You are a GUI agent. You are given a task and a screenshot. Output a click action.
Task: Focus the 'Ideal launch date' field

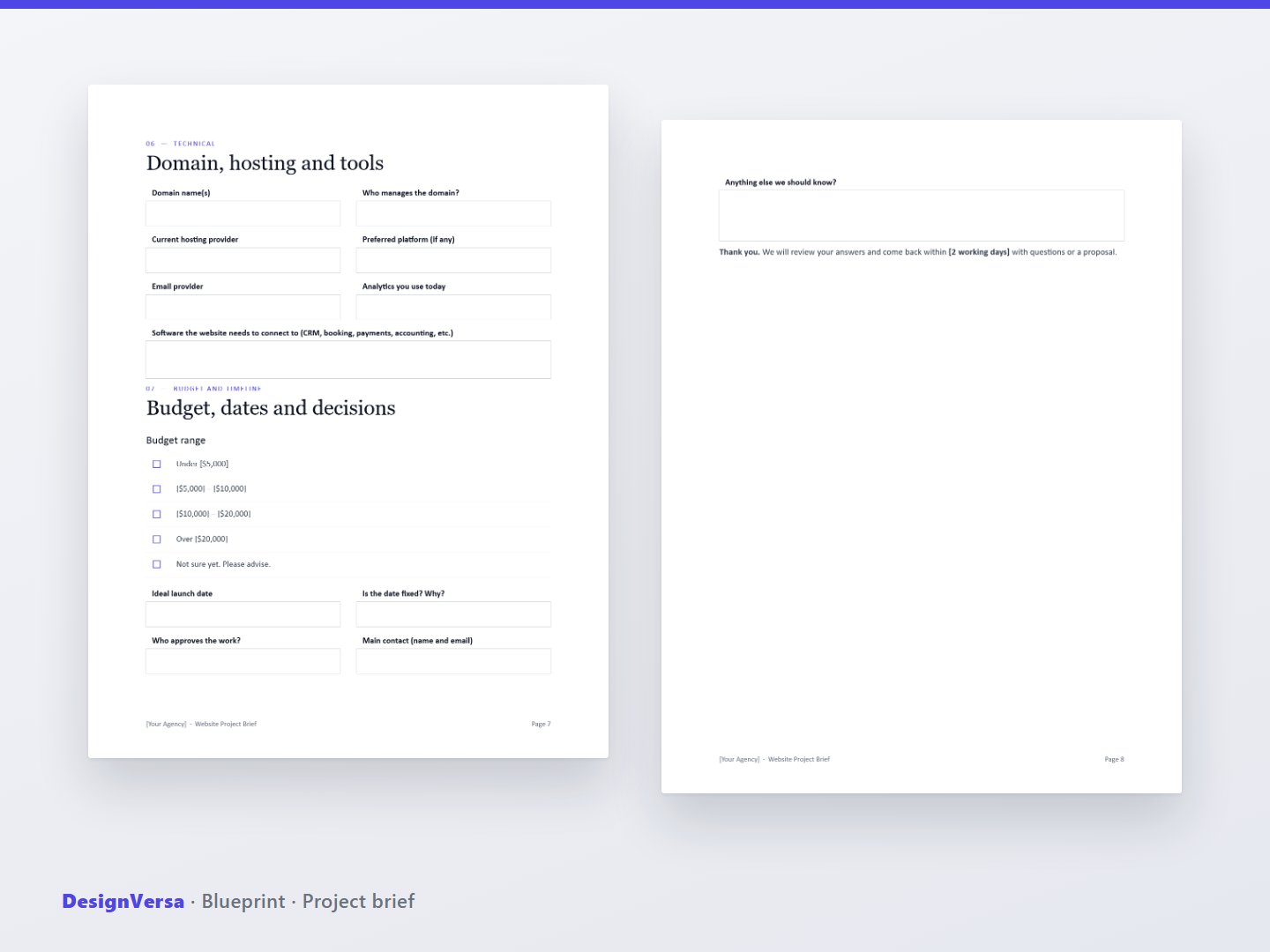[x=243, y=614]
